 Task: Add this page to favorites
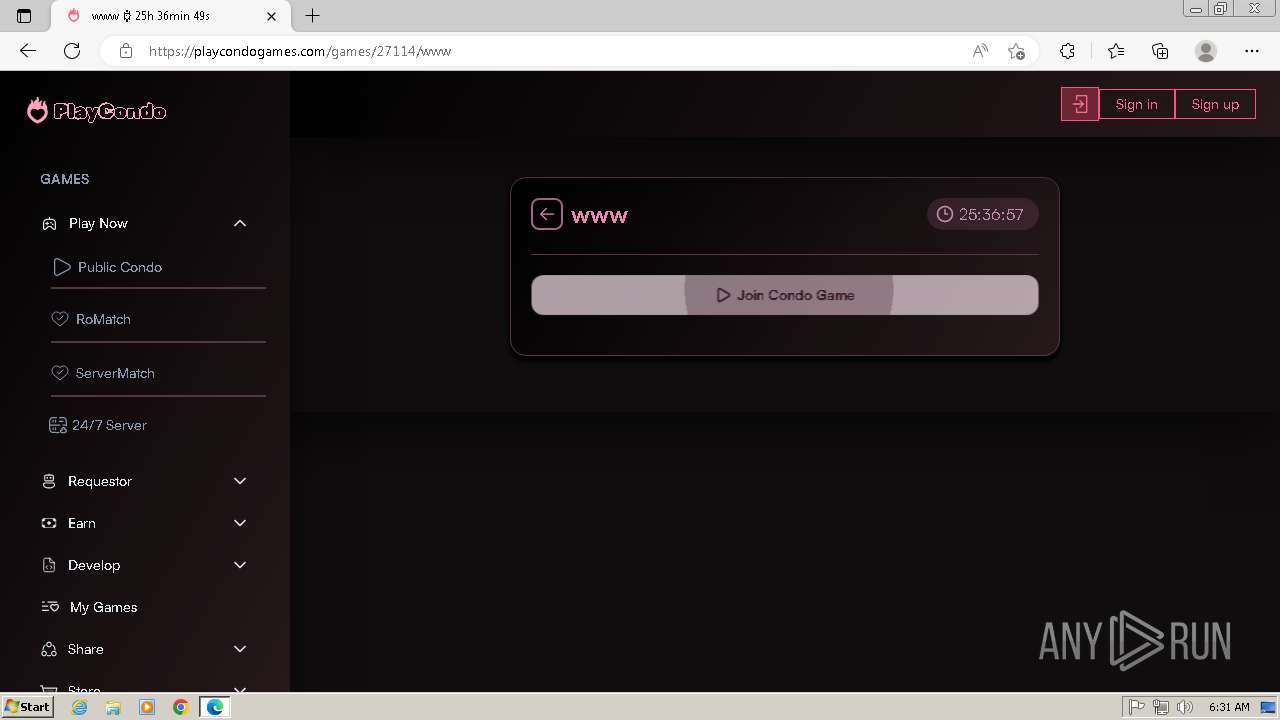click(1016, 51)
